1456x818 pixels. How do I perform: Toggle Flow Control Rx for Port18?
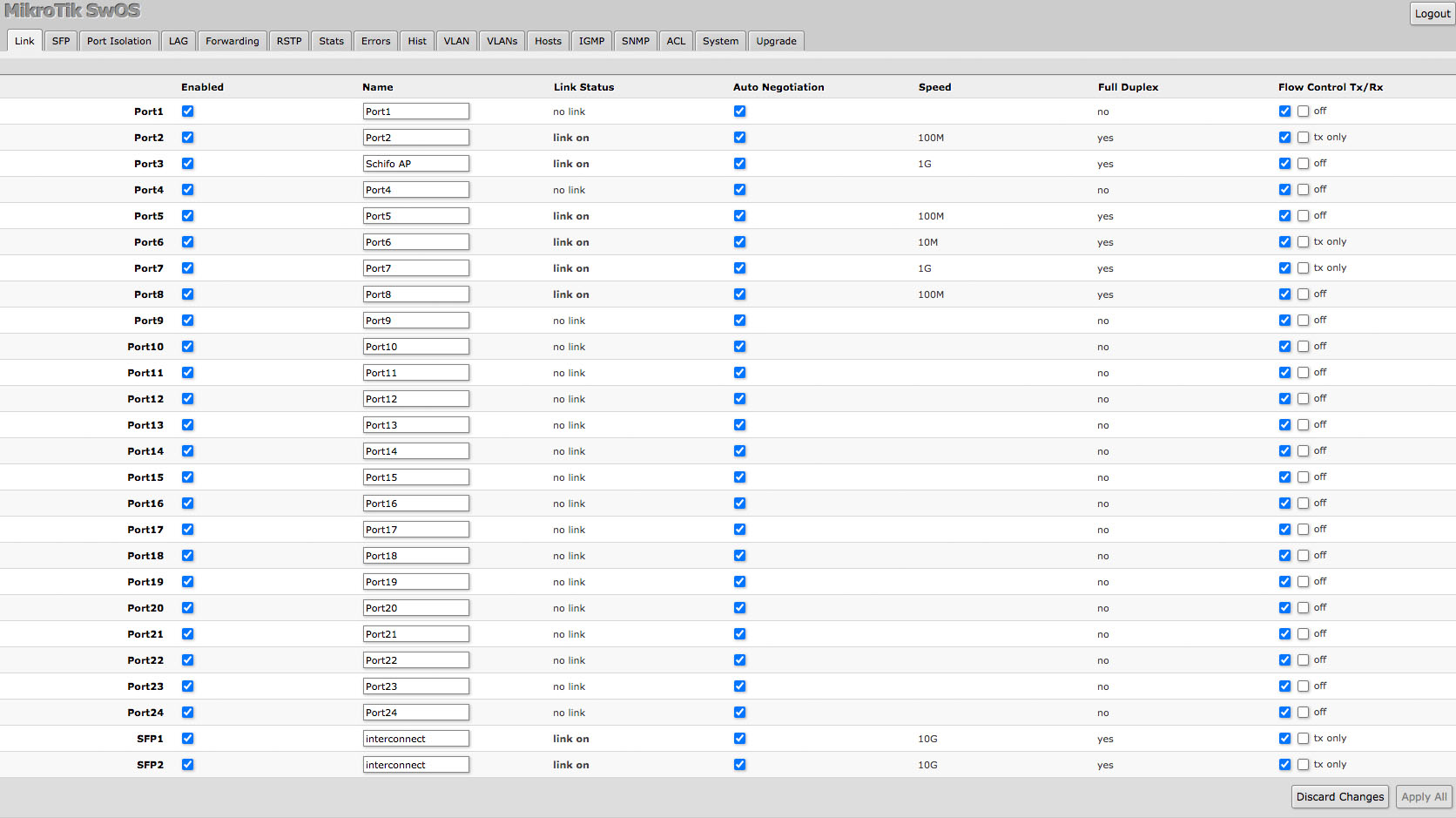pos(1304,556)
